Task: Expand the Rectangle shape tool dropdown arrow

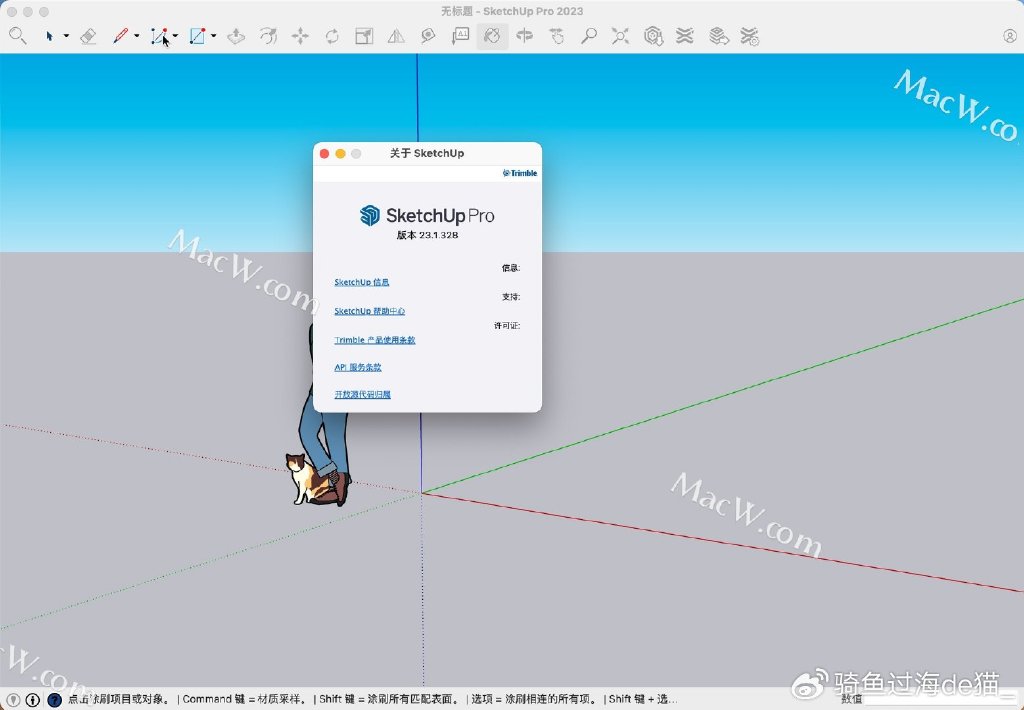Action: (x=214, y=36)
